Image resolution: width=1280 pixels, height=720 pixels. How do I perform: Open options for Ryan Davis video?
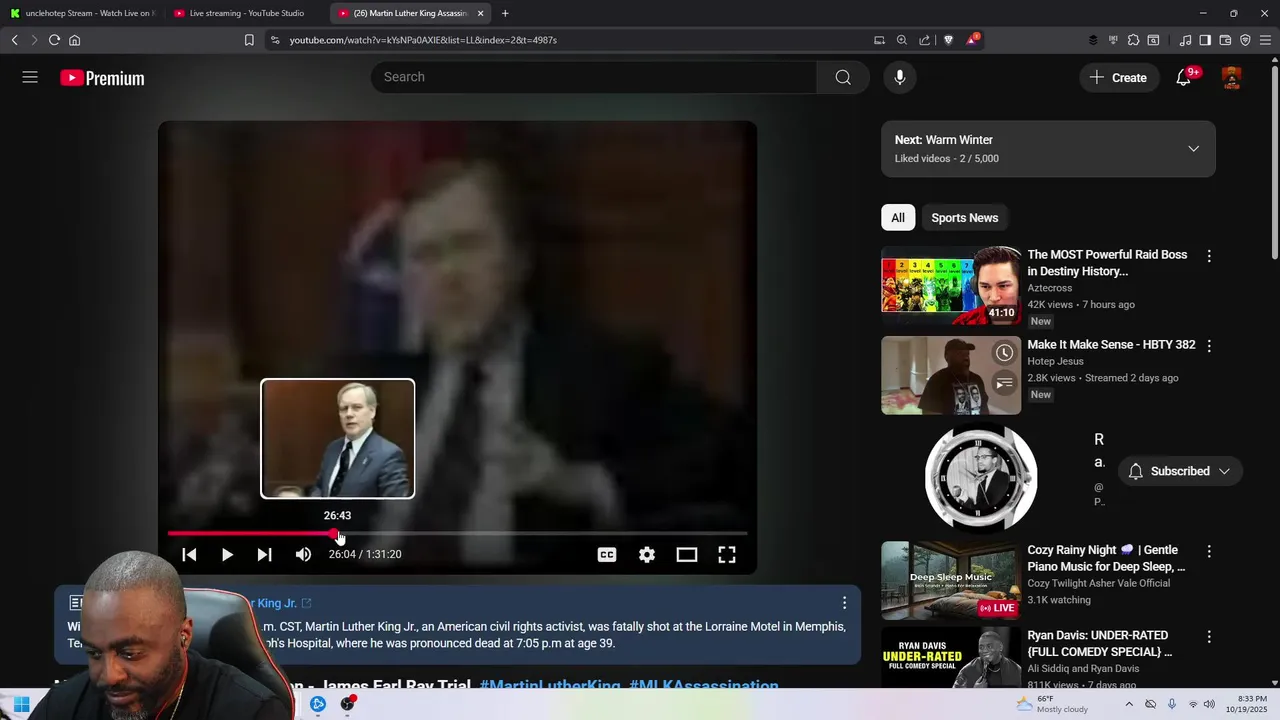pos(1209,637)
